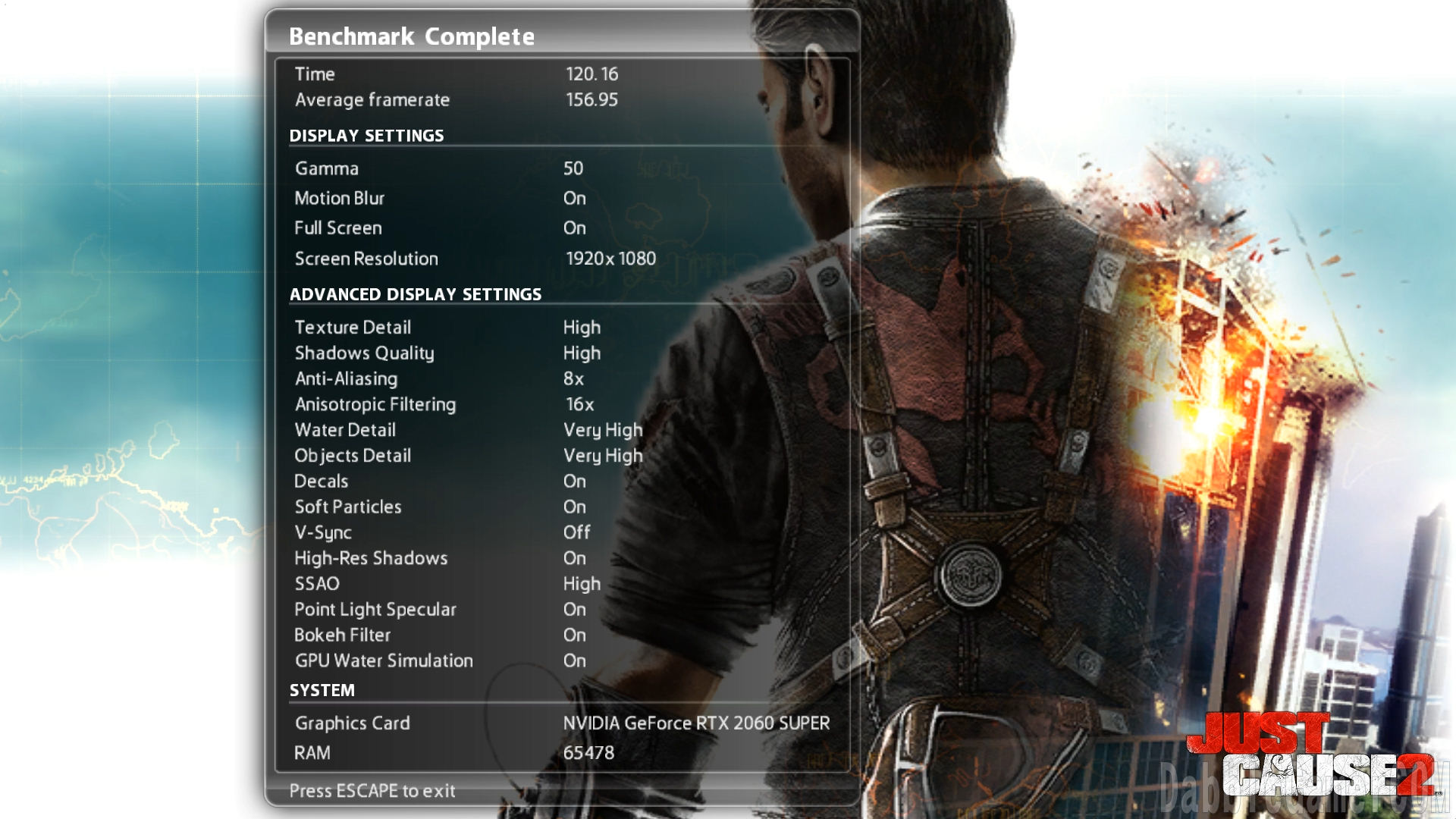Click the Texture Detail High value
Viewport: 1456px width, 819px height.
[582, 327]
